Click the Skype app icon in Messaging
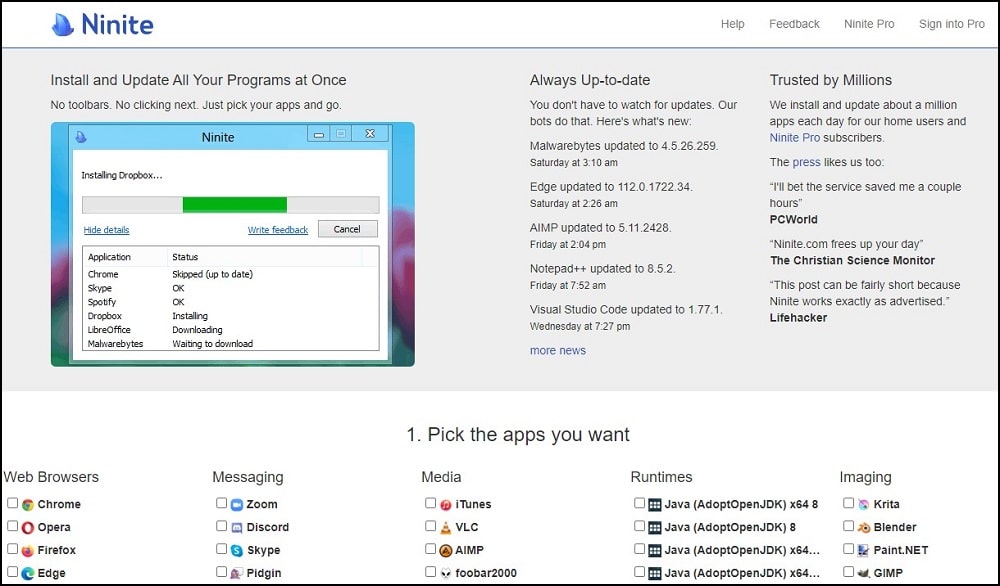 click(237, 551)
